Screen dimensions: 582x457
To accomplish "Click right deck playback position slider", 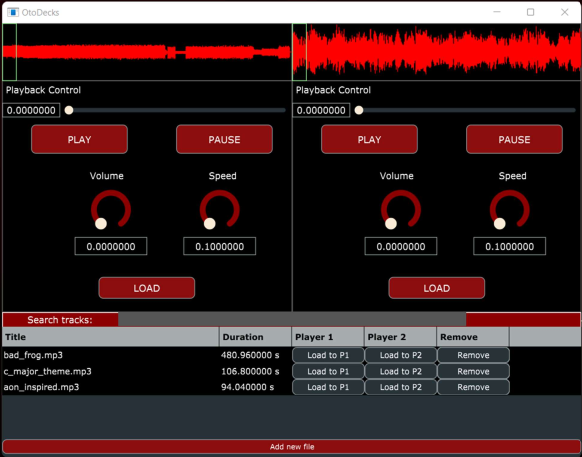I will tap(465, 110).
